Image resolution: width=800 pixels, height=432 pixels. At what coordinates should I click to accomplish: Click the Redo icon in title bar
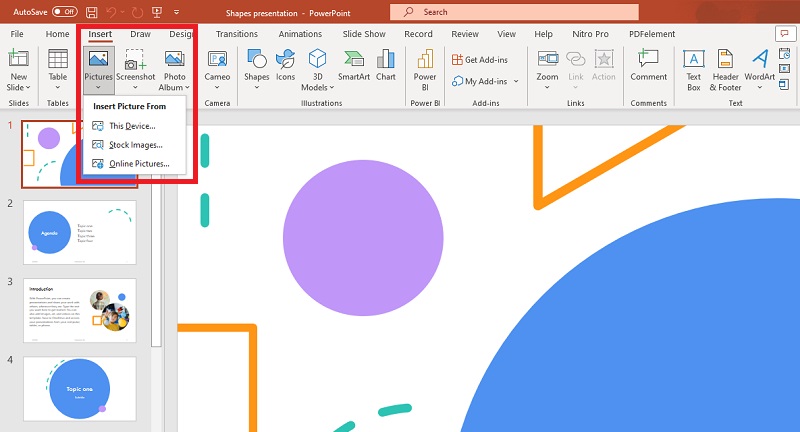click(x=137, y=12)
